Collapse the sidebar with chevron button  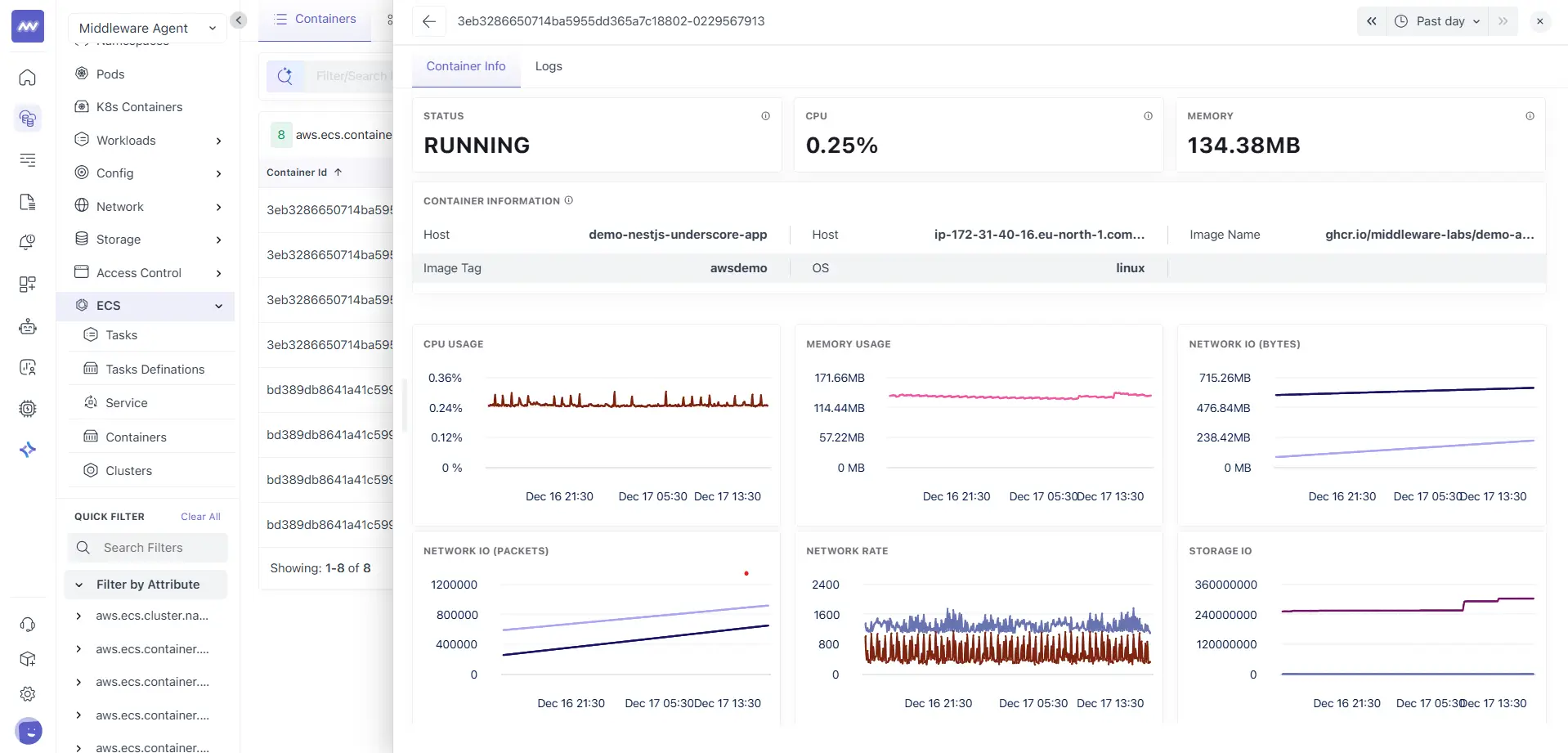[239, 20]
